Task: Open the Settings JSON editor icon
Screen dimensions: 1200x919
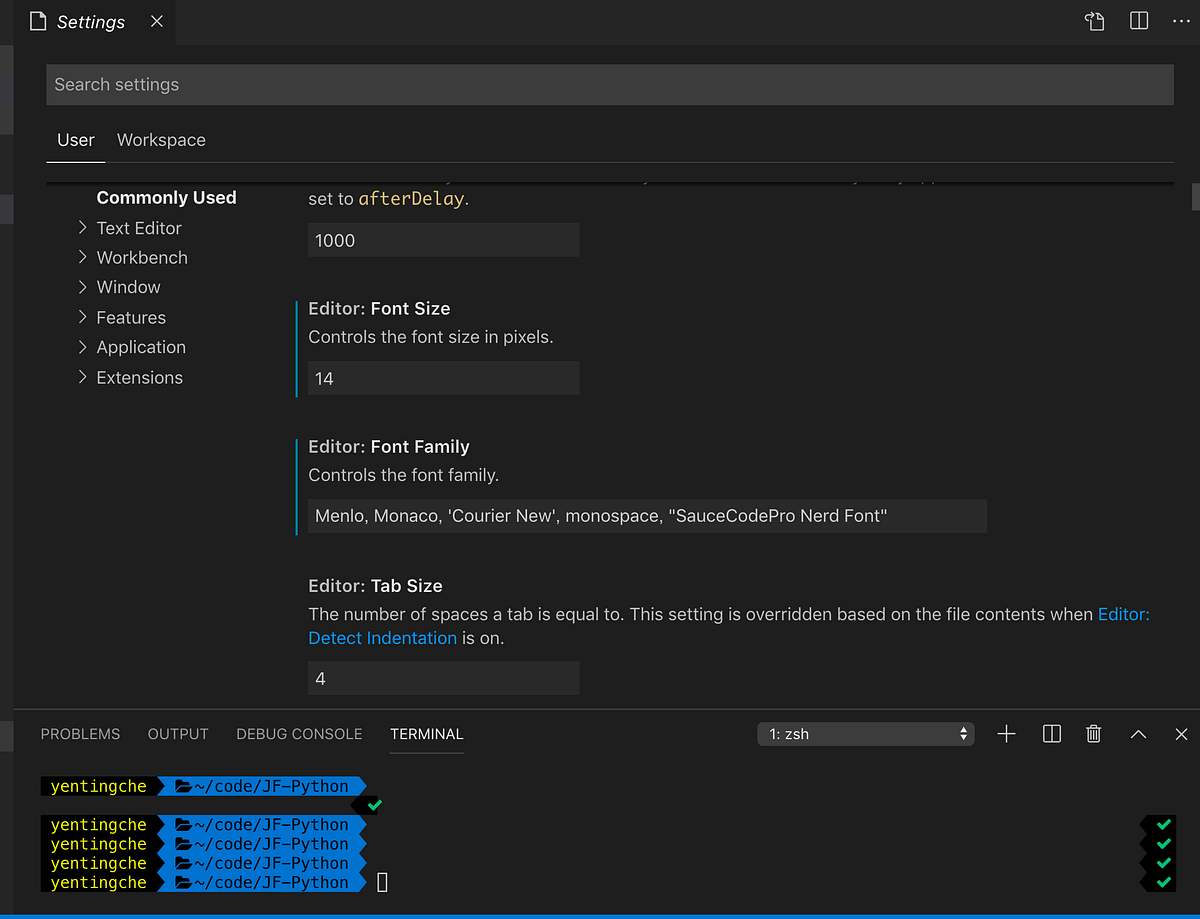Action: tap(1094, 21)
